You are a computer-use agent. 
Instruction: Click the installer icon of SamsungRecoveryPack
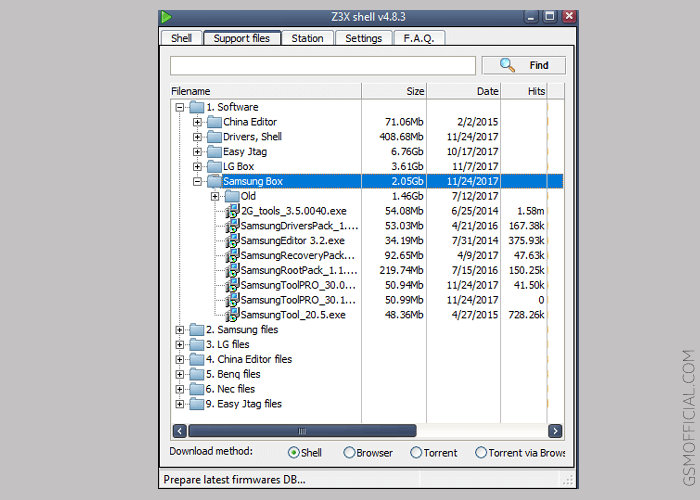pyautogui.click(x=232, y=255)
